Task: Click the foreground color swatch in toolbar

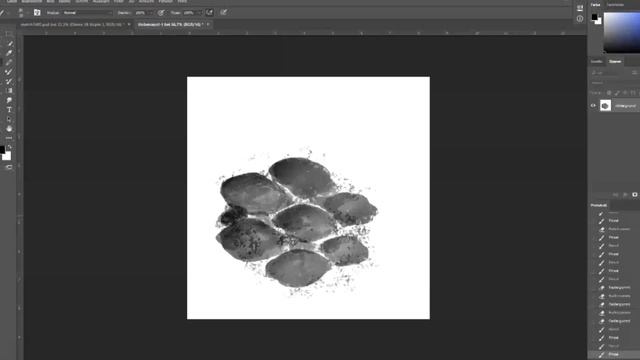Action: pyautogui.click(x=2, y=149)
